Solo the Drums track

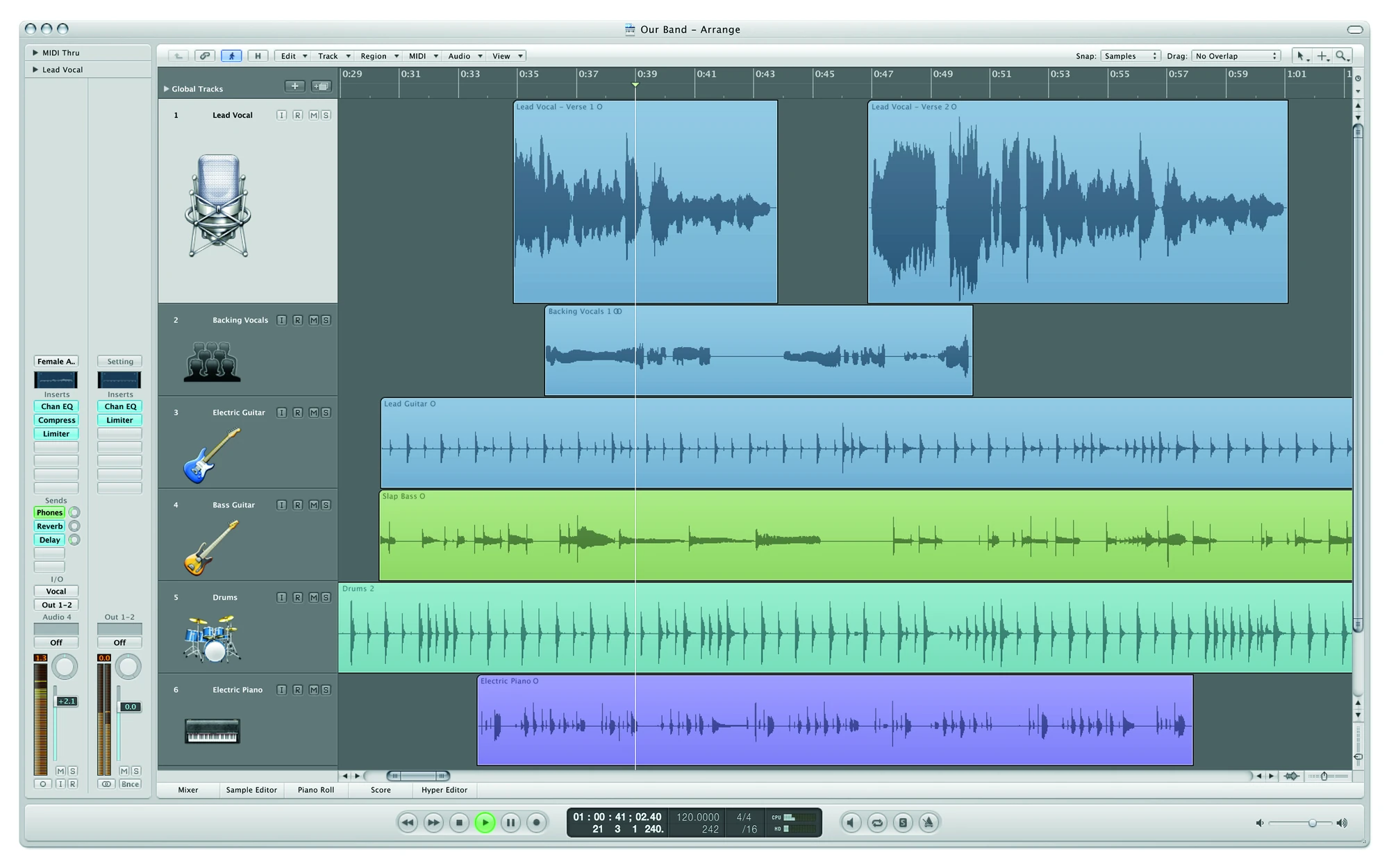tap(326, 597)
